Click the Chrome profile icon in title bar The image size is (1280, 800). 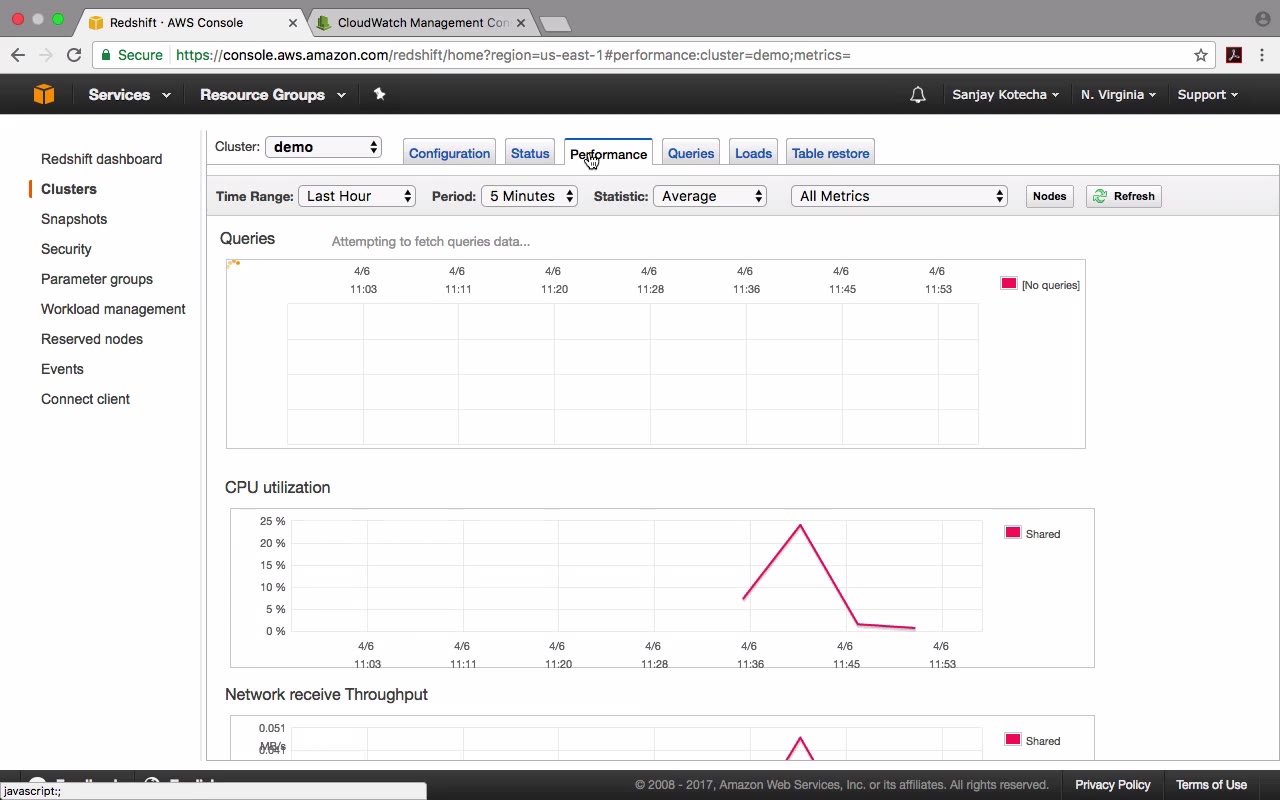tap(1262, 19)
